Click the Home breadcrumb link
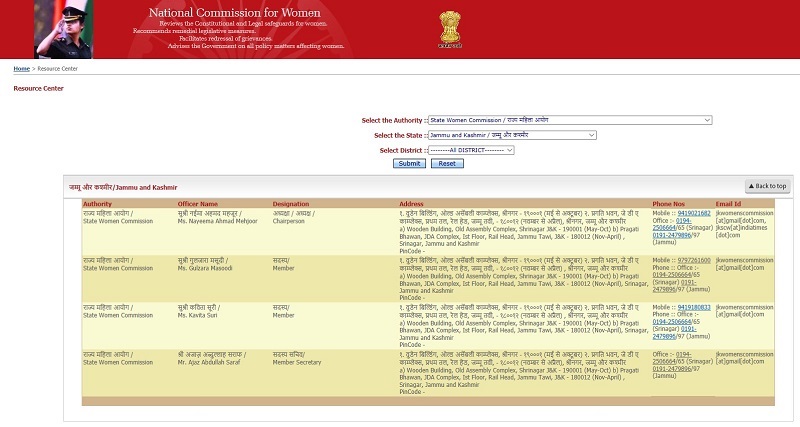800x427 pixels. tap(21, 68)
